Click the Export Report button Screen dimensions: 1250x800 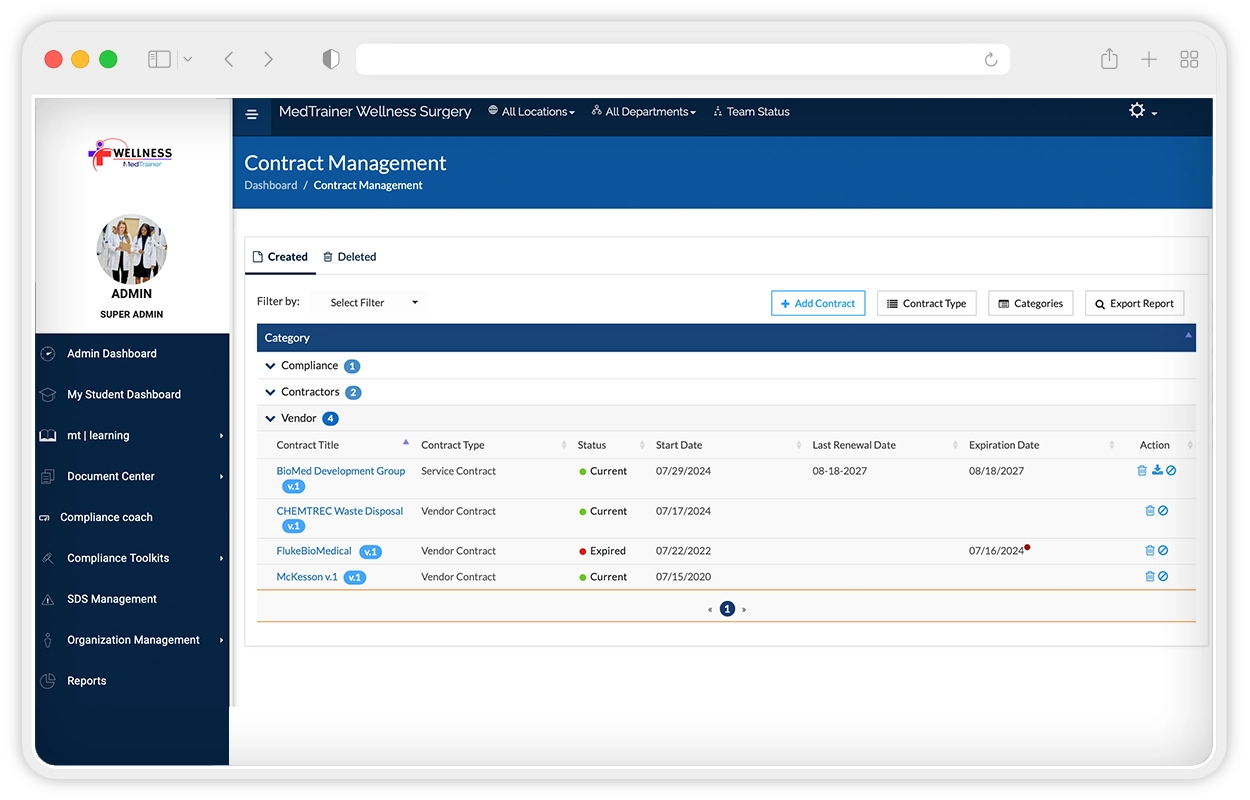click(1134, 303)
